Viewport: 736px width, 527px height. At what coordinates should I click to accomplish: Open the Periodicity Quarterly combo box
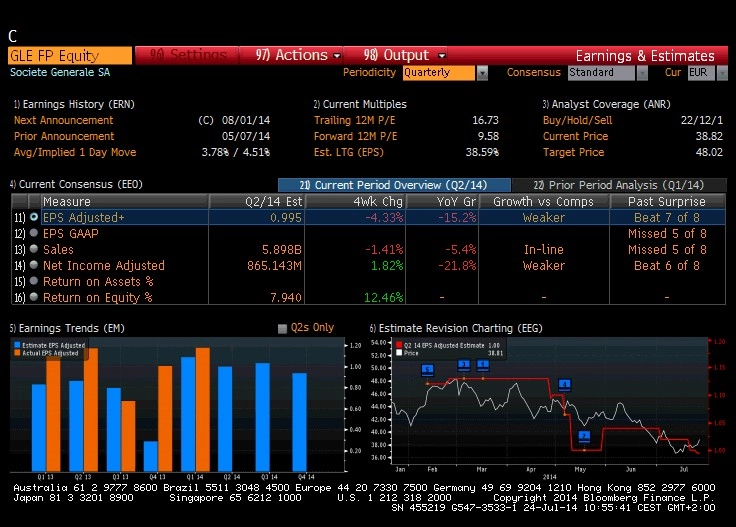point(438,73)
